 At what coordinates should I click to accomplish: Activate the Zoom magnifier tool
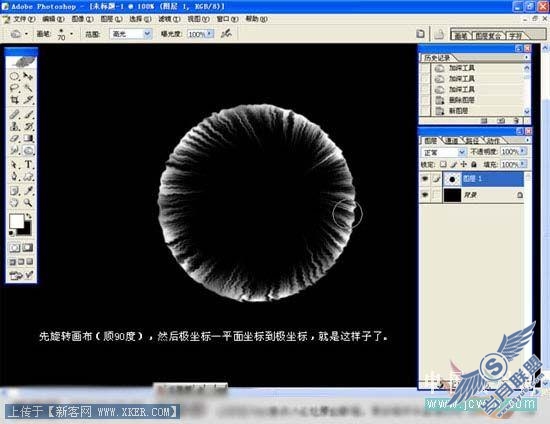(28, 203)
